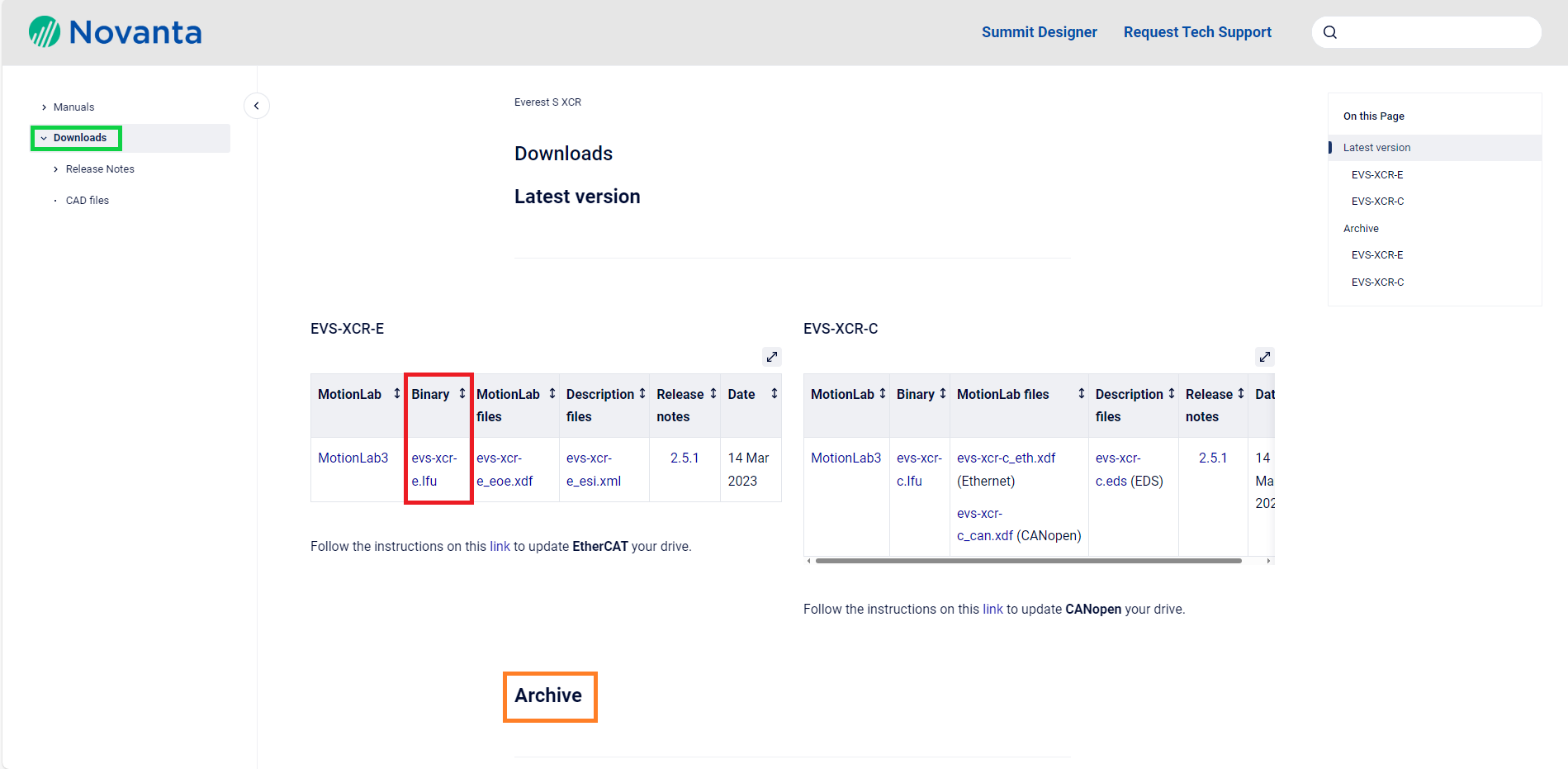Download the evs-xcr-e.lfu binary file
This screenshot has height=769, width=1568.
point(433,469)
